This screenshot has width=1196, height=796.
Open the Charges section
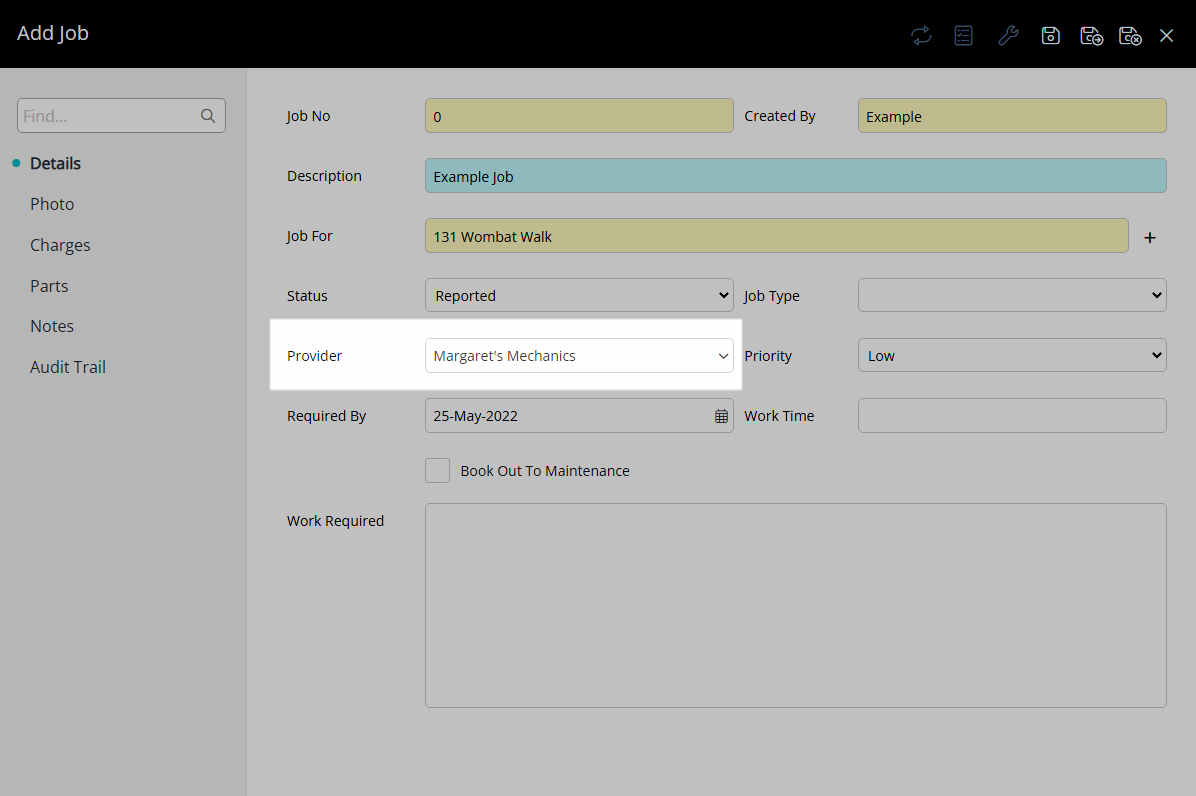(60, 246)
